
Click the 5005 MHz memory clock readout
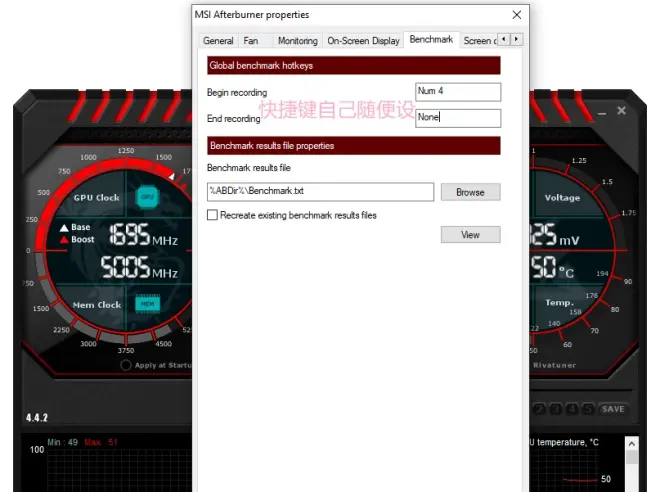point(139,267)
